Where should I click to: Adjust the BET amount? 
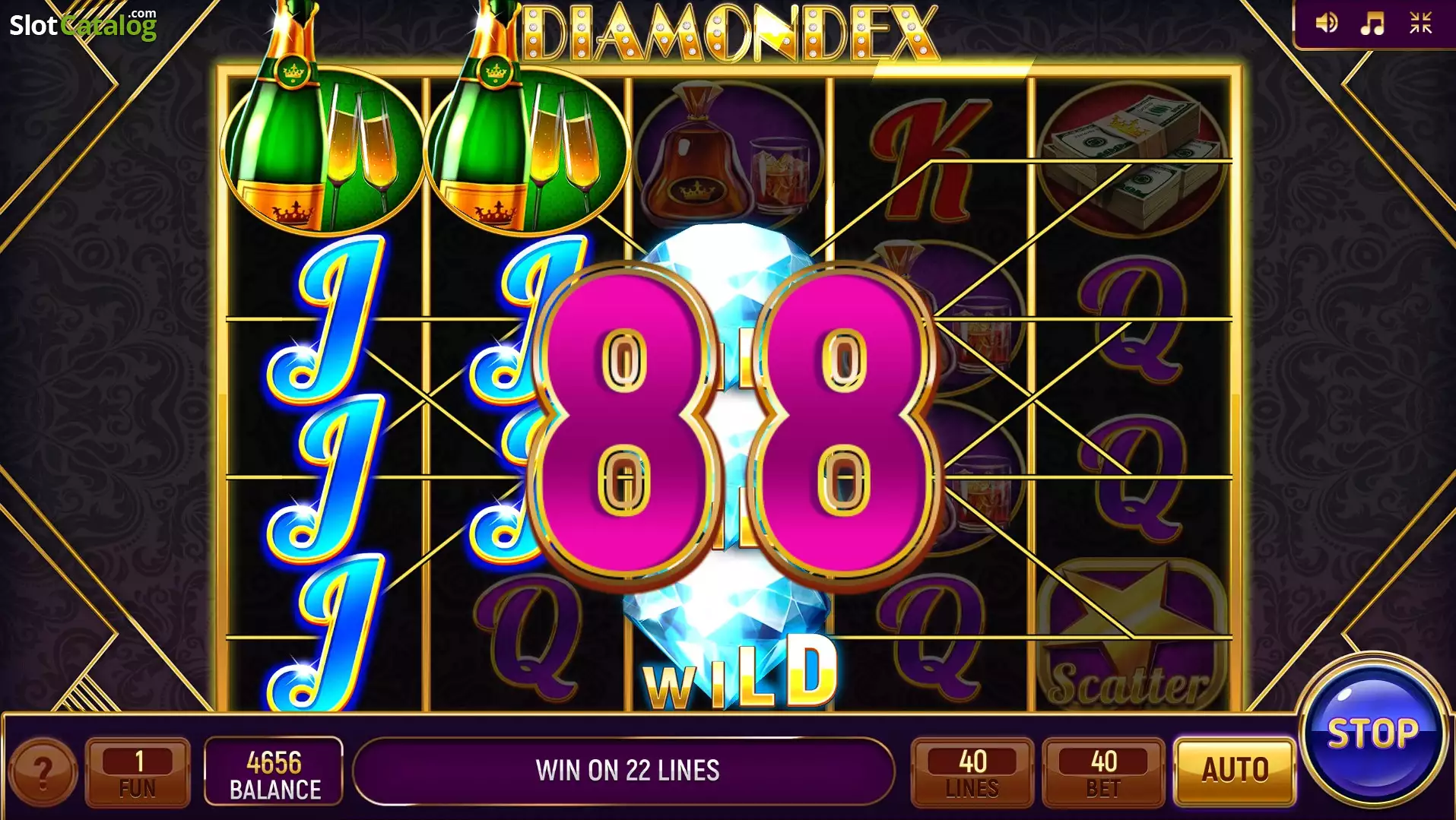tap(1103, 772)
